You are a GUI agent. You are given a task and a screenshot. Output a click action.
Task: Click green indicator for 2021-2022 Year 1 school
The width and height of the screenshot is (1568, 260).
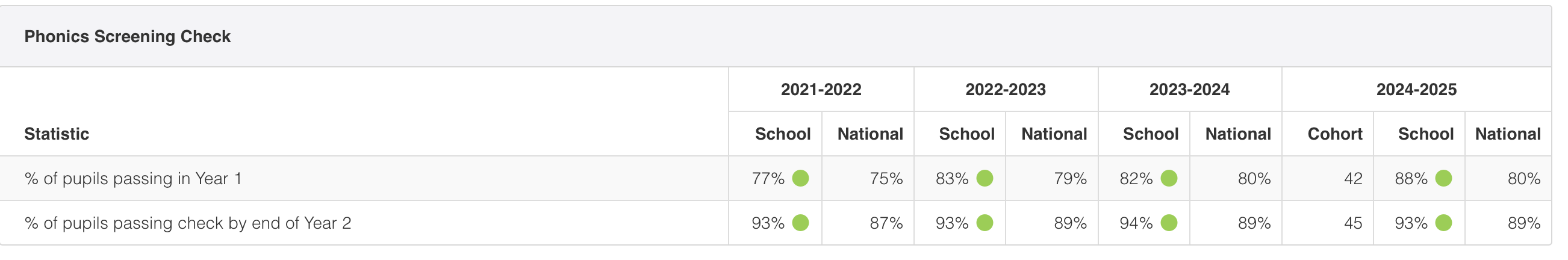(x=800, y=178)
